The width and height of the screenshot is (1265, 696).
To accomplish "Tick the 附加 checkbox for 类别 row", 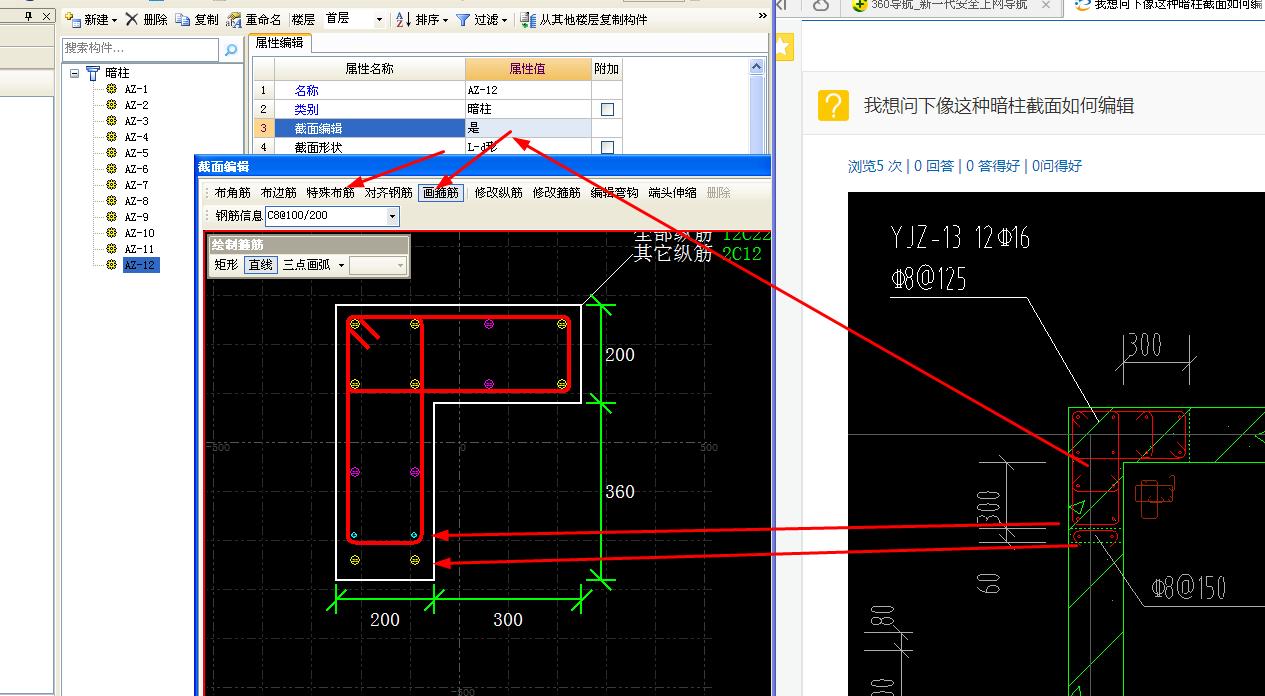I will [607, 109].
